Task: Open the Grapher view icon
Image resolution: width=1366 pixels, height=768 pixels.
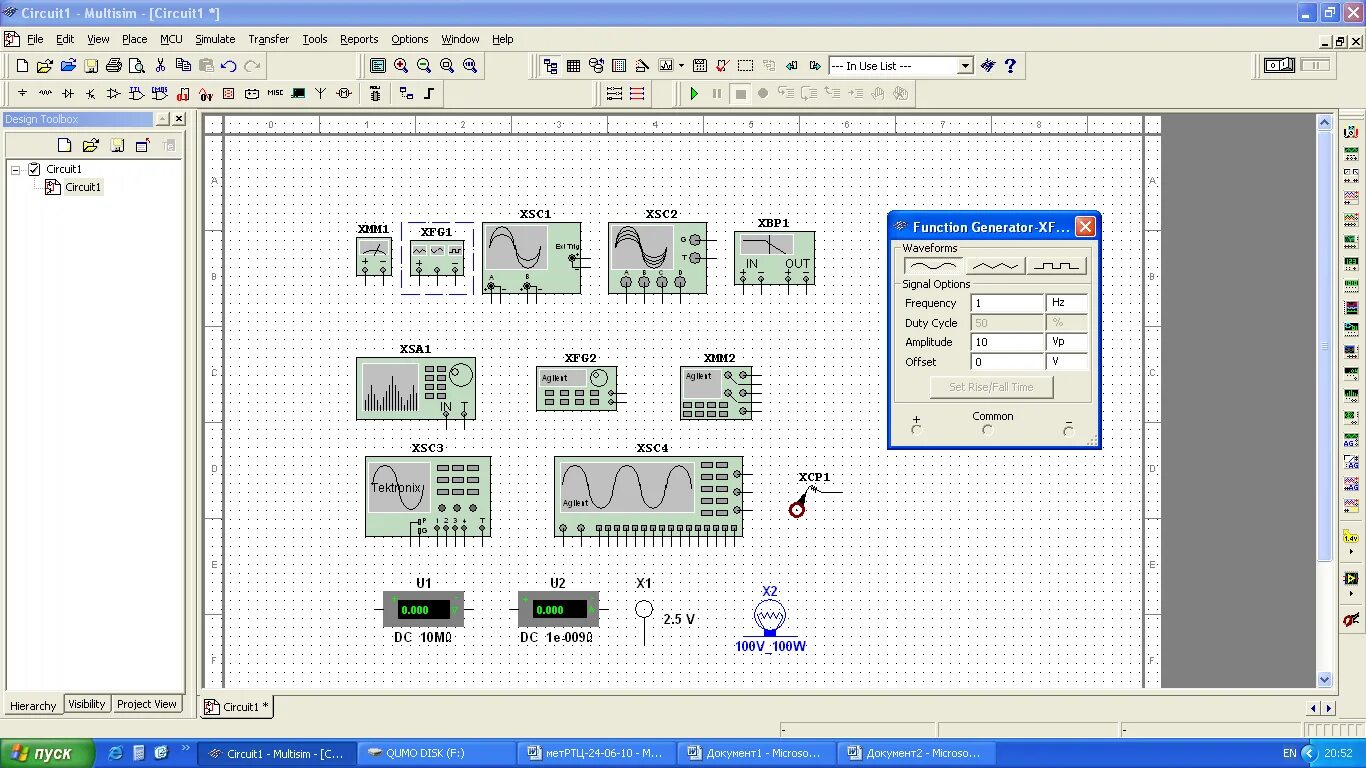Action: 666,65
